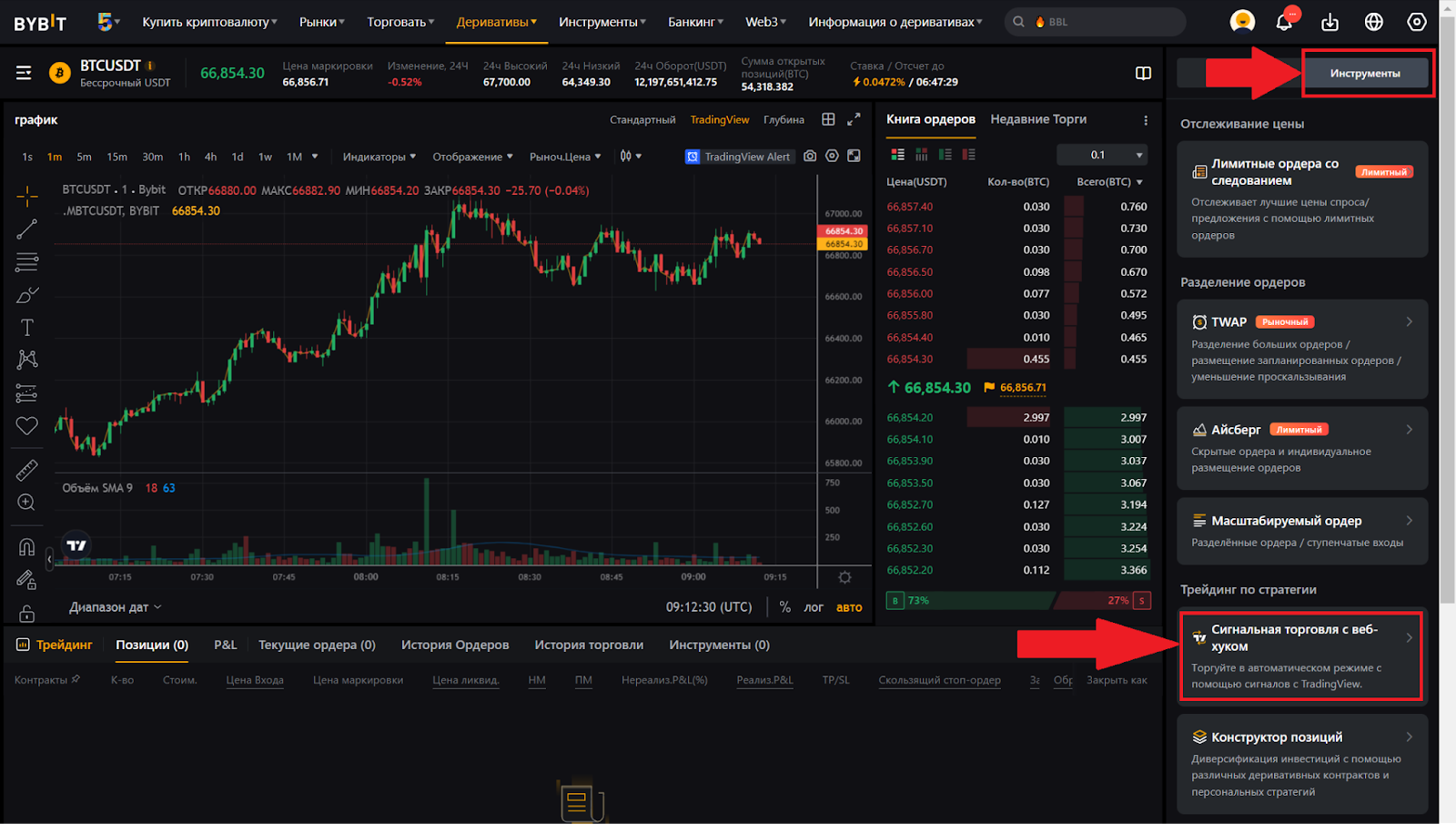Switch to the Недавние Торги tab
The width and height of the screenshot is (1456, 824).
click(1038, 119)
